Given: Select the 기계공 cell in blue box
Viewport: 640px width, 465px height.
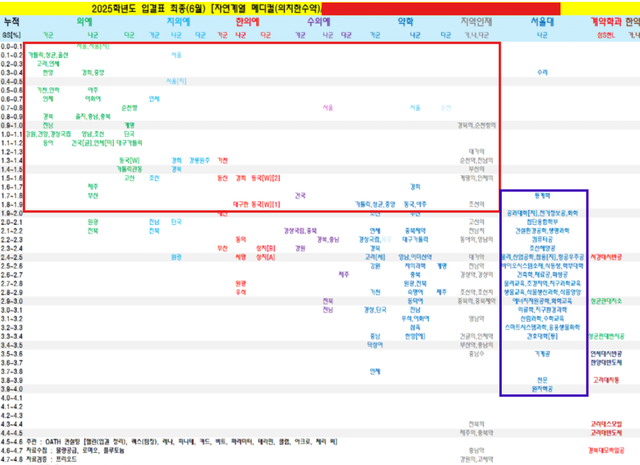Looking at the screenshot, I should point(542,353).
